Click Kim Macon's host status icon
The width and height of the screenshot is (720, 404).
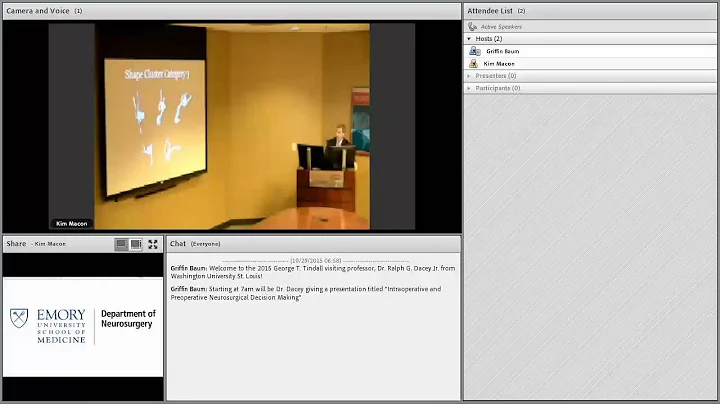pos(473,63)
